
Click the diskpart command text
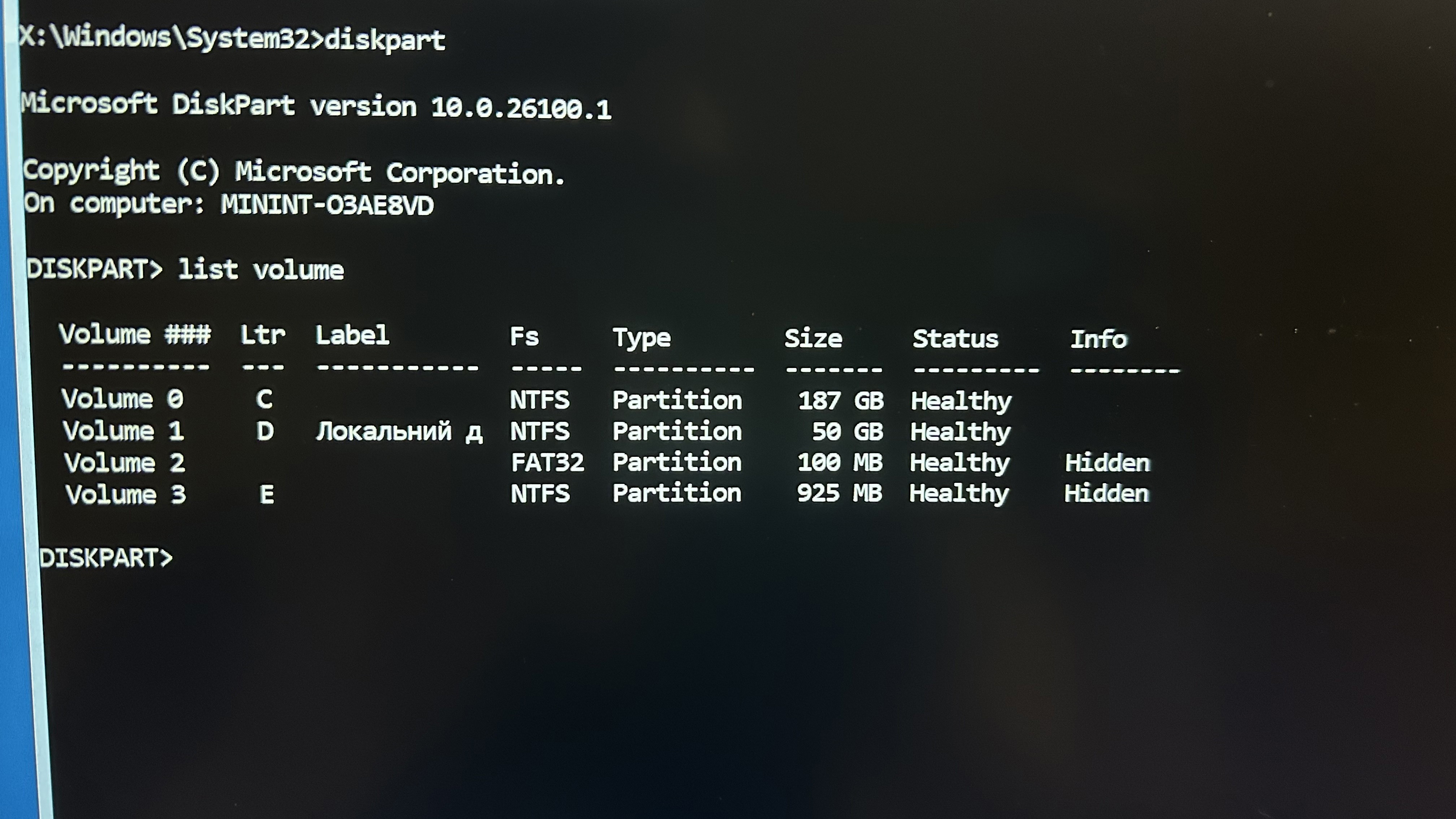(385, 40)
